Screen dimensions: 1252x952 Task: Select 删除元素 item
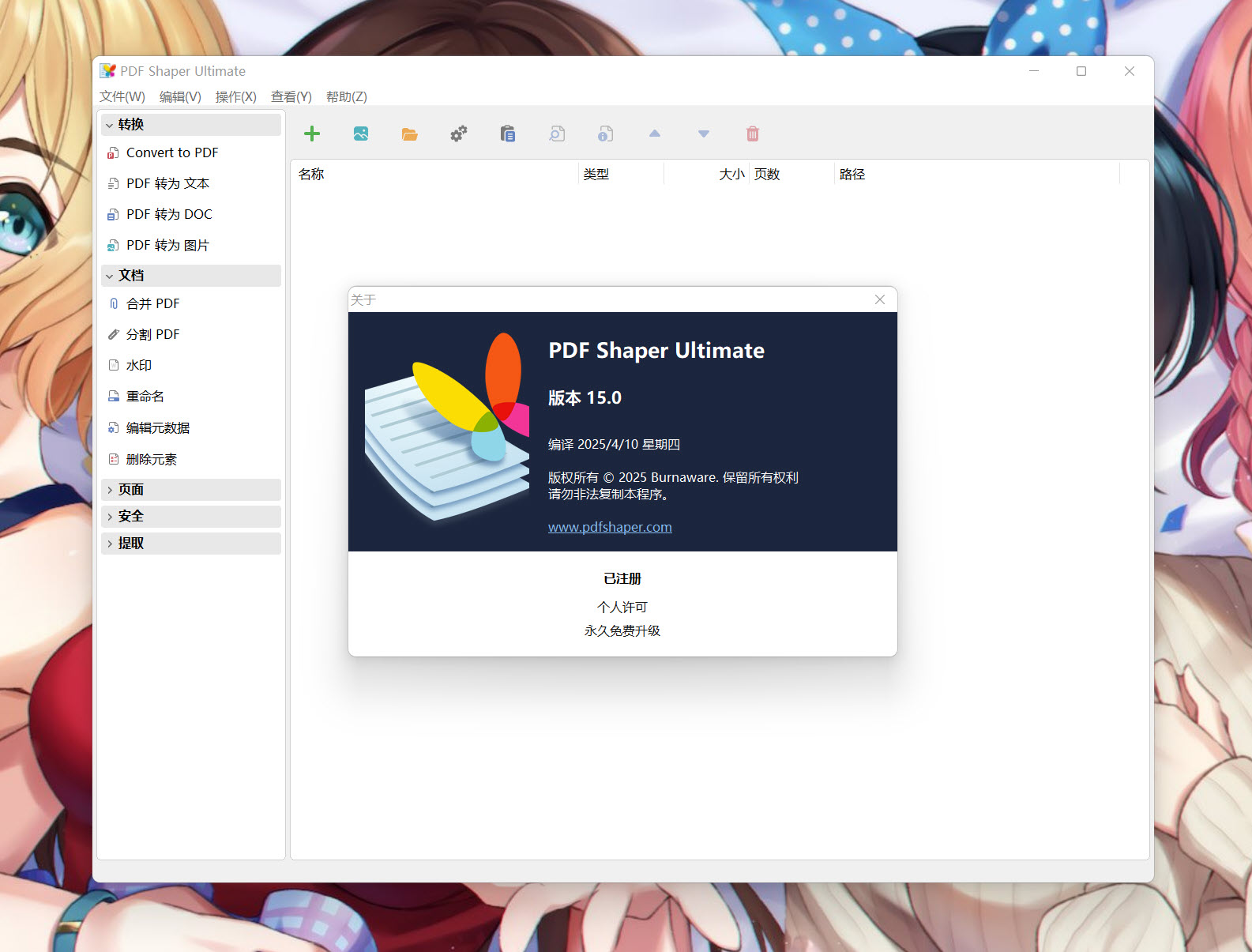coord(190,459)
